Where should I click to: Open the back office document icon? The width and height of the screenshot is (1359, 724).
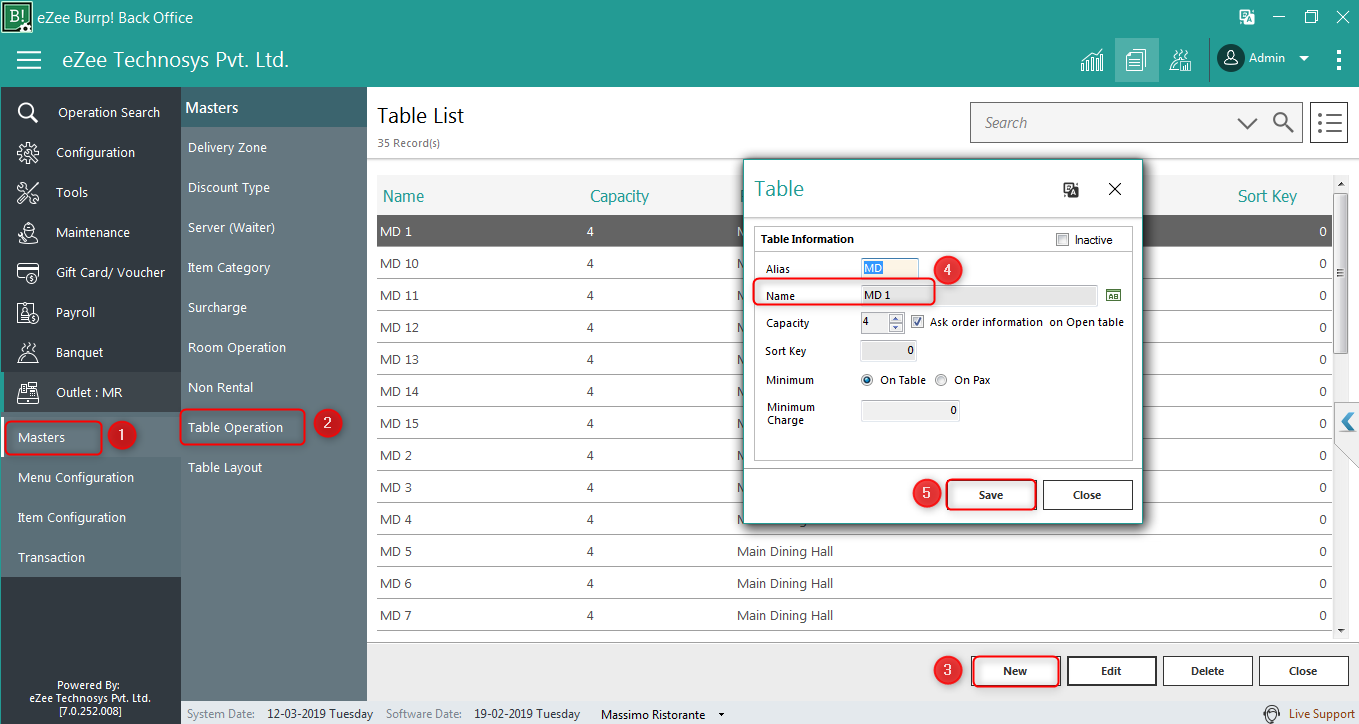1136,60
